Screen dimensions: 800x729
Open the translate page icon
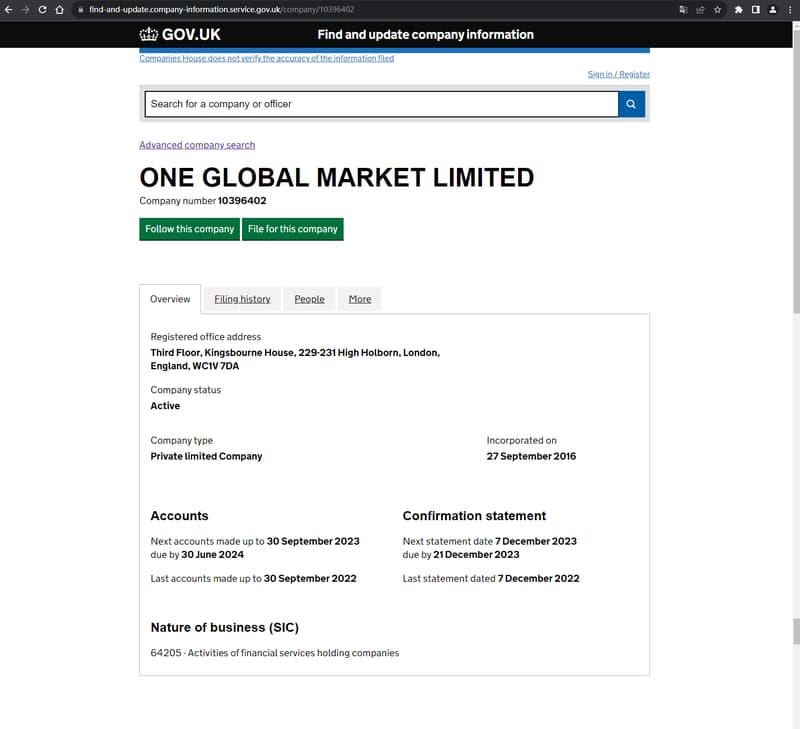pyautogui.click(x=683, y=10)
